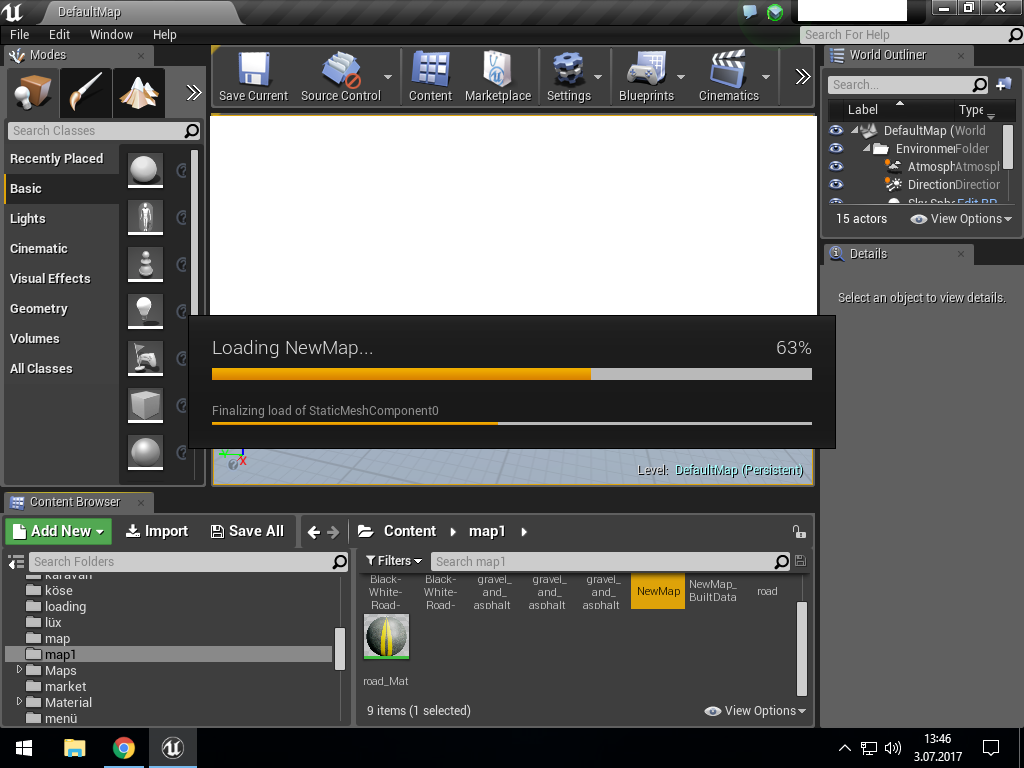Select the road_Mat material thumbnail
Screen dimensions: 1024x768
point(387,637)
